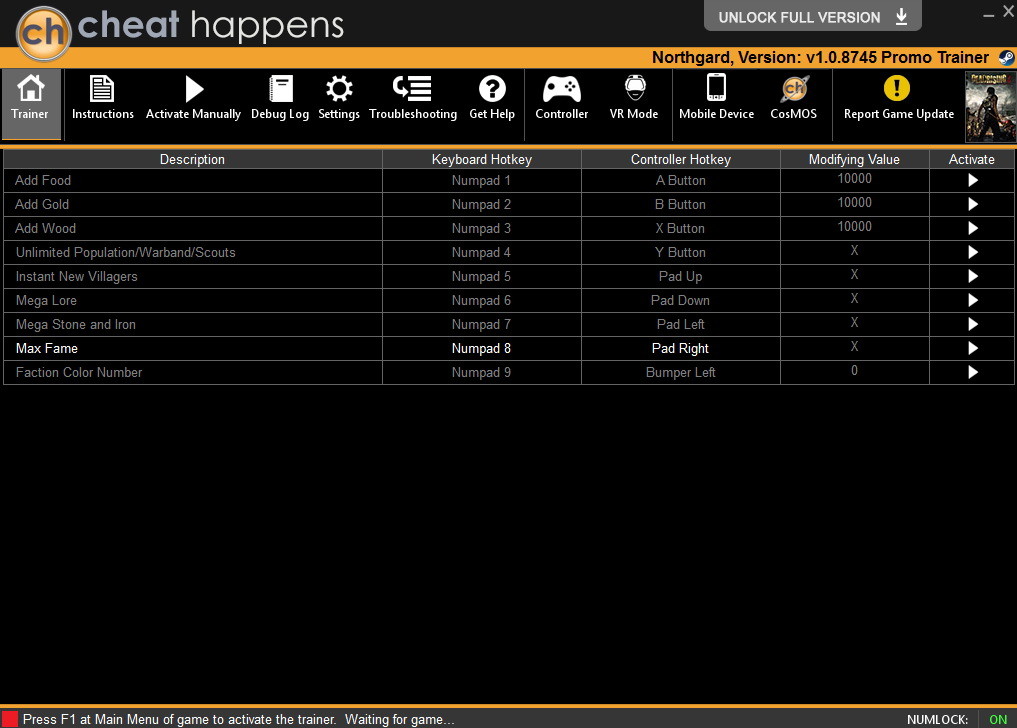Image resolution: width=1017 pixels, height=728 pixels.
Task: Edit Add Wood modifying value 10000
Action: [854, 227]
